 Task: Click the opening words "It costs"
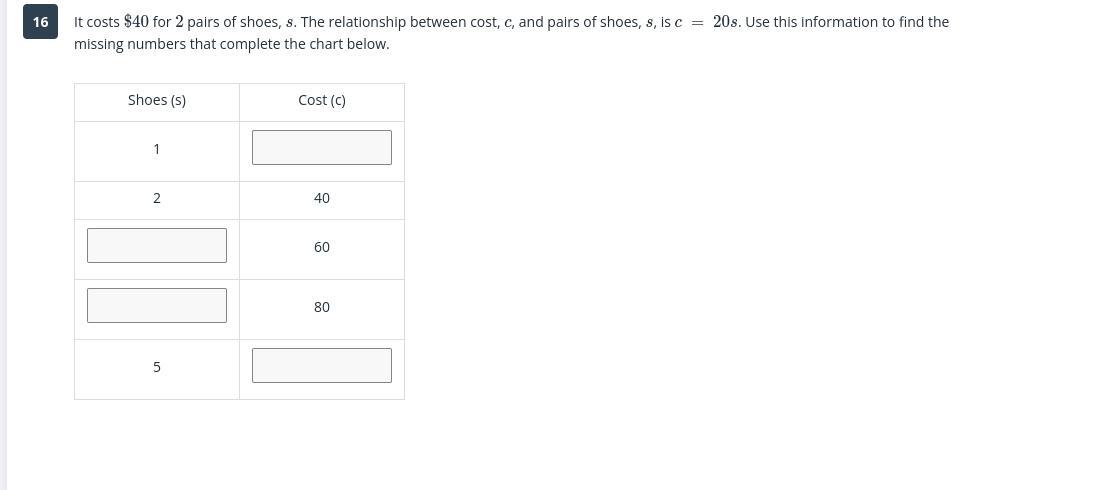[x=97, y=22]
